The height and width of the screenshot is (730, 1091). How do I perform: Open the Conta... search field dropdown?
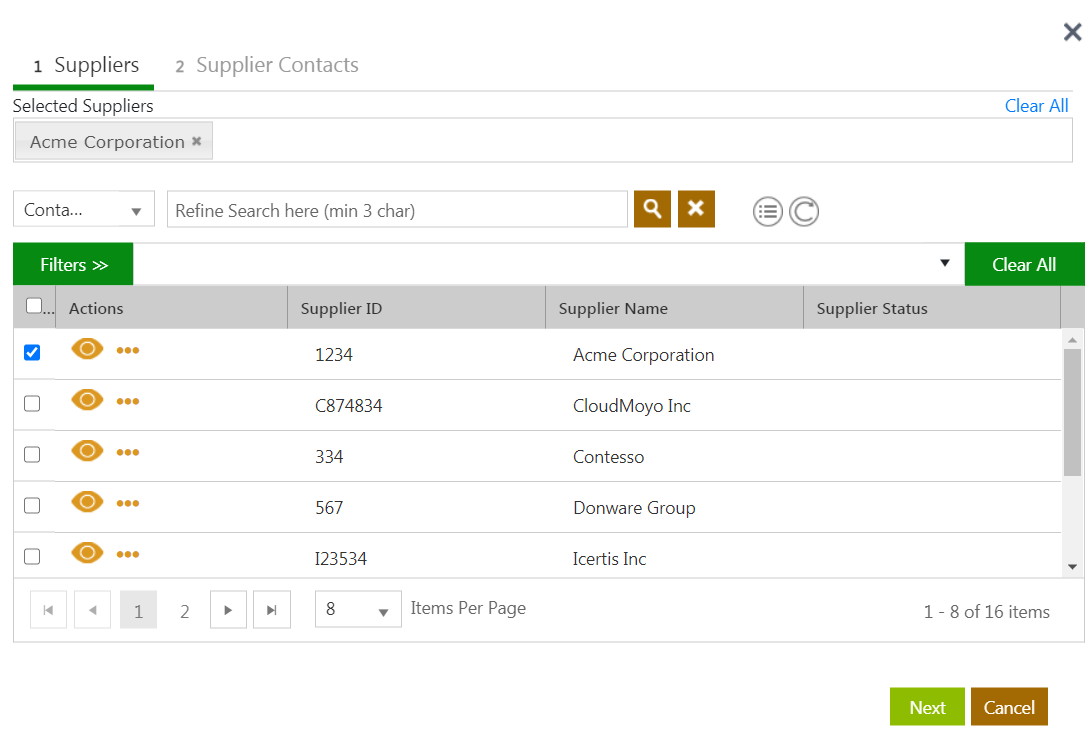pos(84,210)
